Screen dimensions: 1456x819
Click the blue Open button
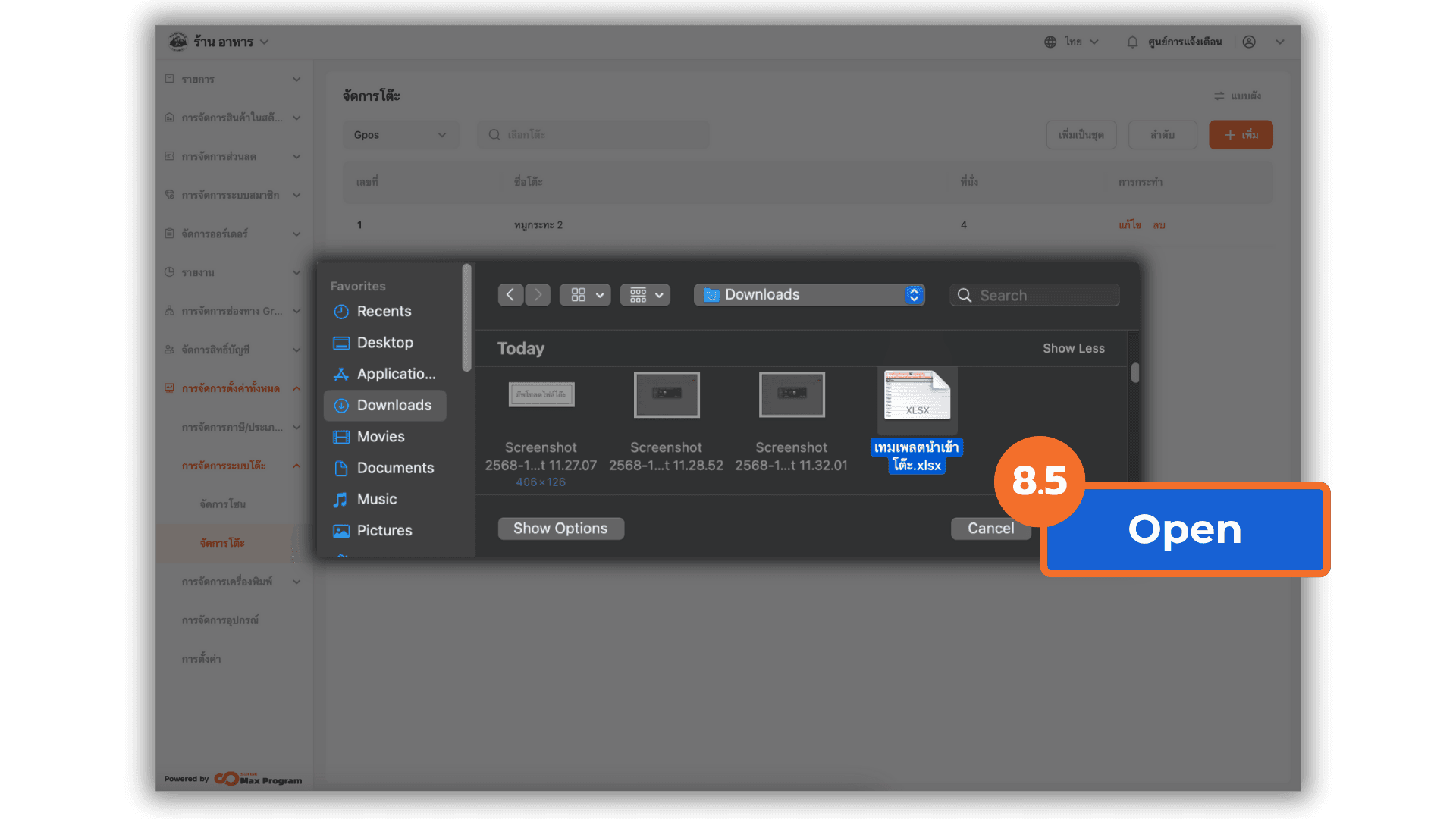[x=1185, y=529]
